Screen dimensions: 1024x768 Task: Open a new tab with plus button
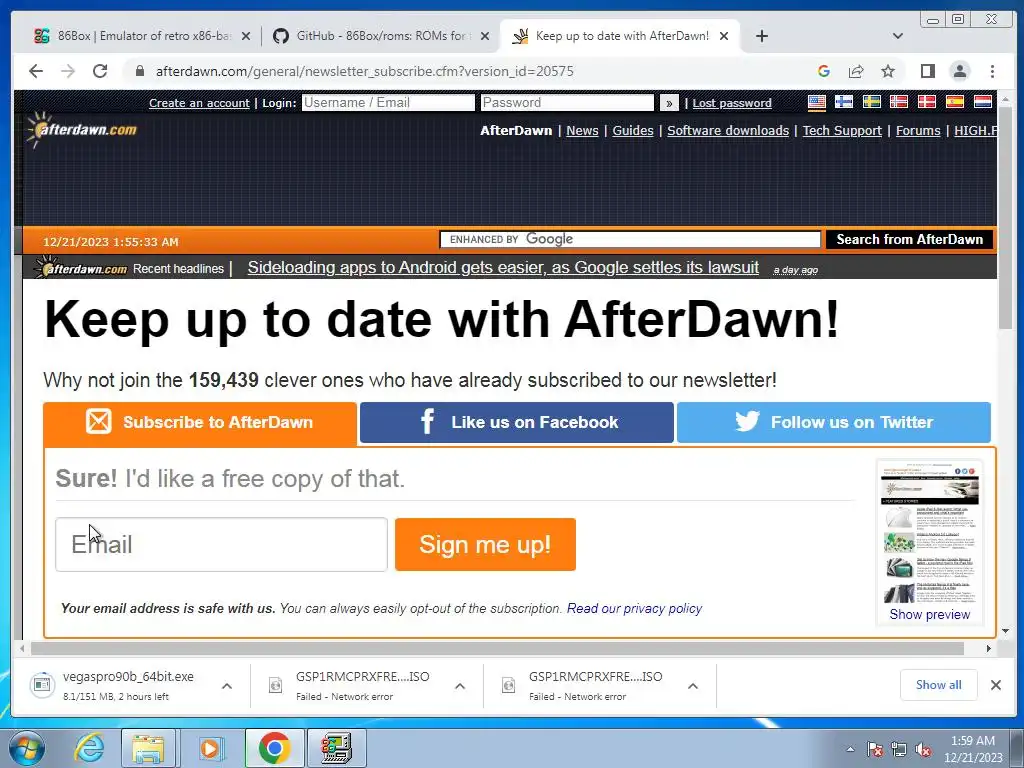tap(761, 36)
